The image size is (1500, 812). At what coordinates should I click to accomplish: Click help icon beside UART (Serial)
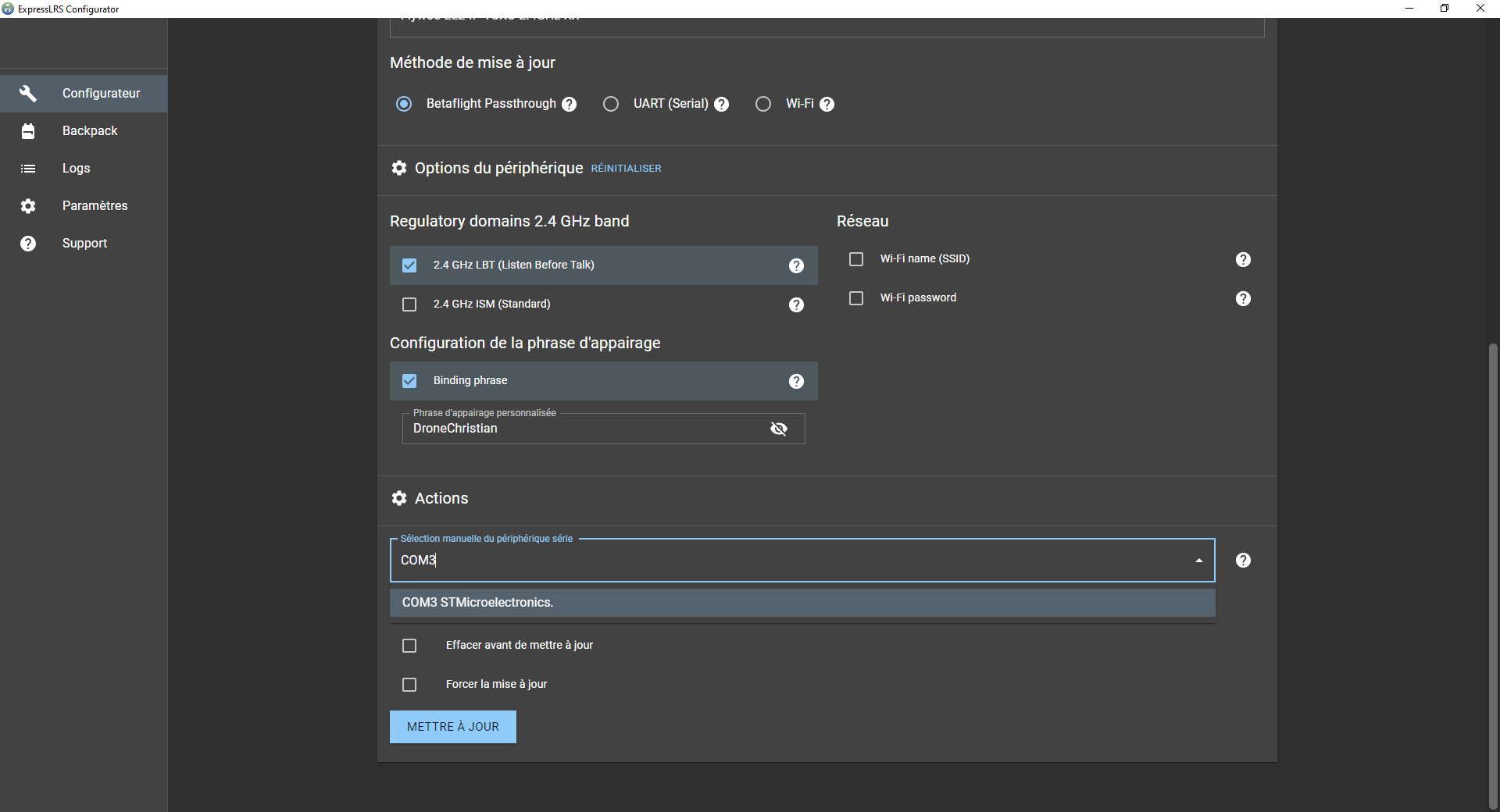pyautogui.click(x=722, y=105)
